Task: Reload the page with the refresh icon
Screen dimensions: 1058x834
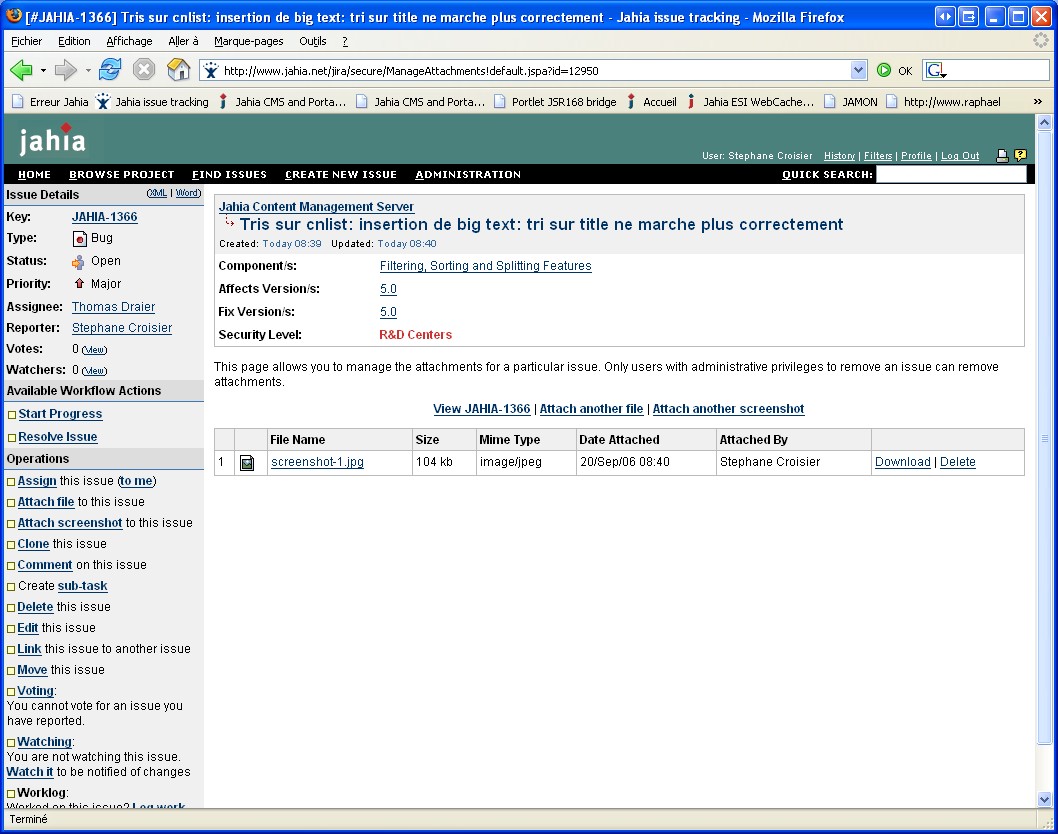Action: [x=110, y=70]
